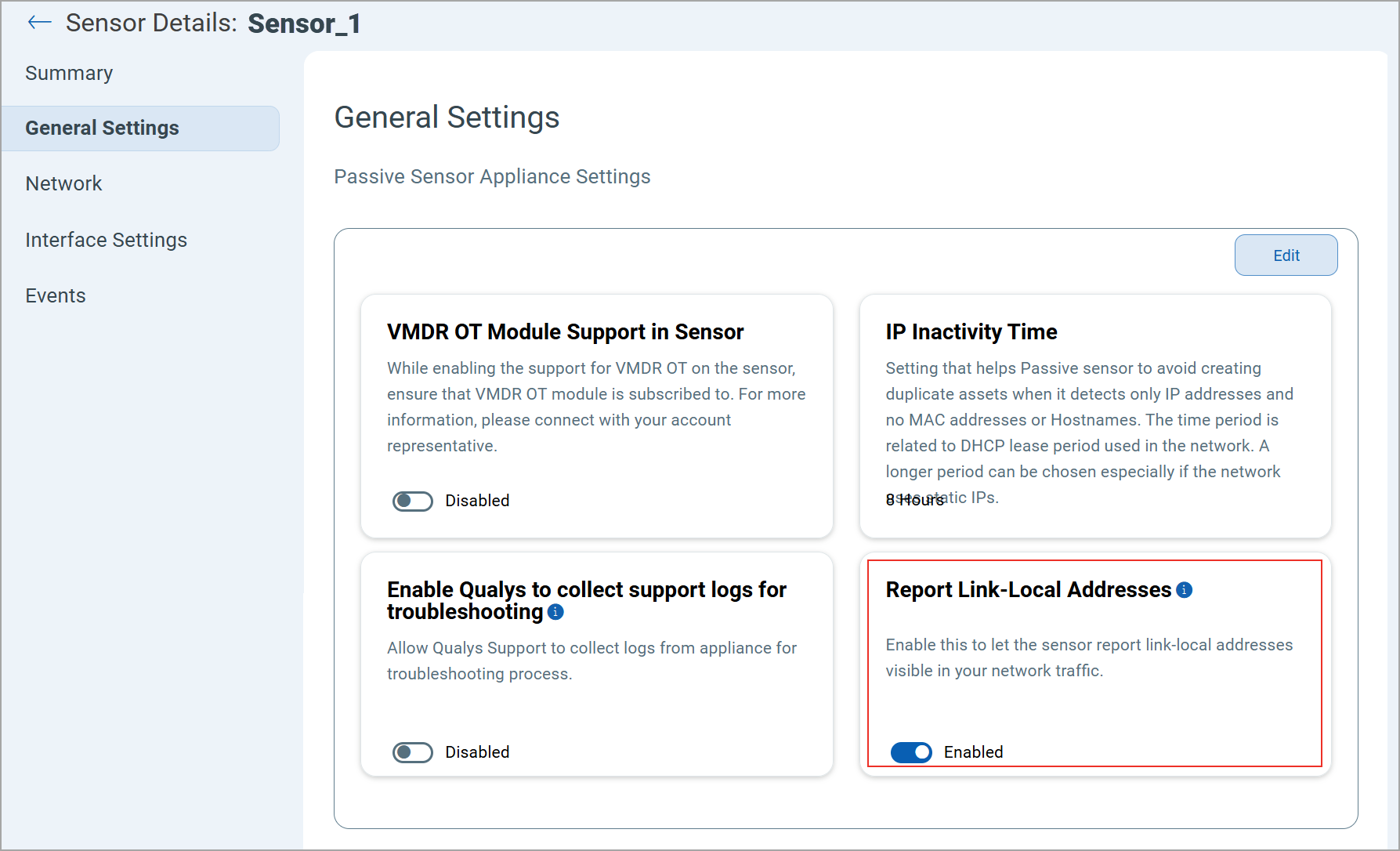Click the Enabled label for link-local addresses
Viewport: 1400px width, 851px height.
click(973, 752)
